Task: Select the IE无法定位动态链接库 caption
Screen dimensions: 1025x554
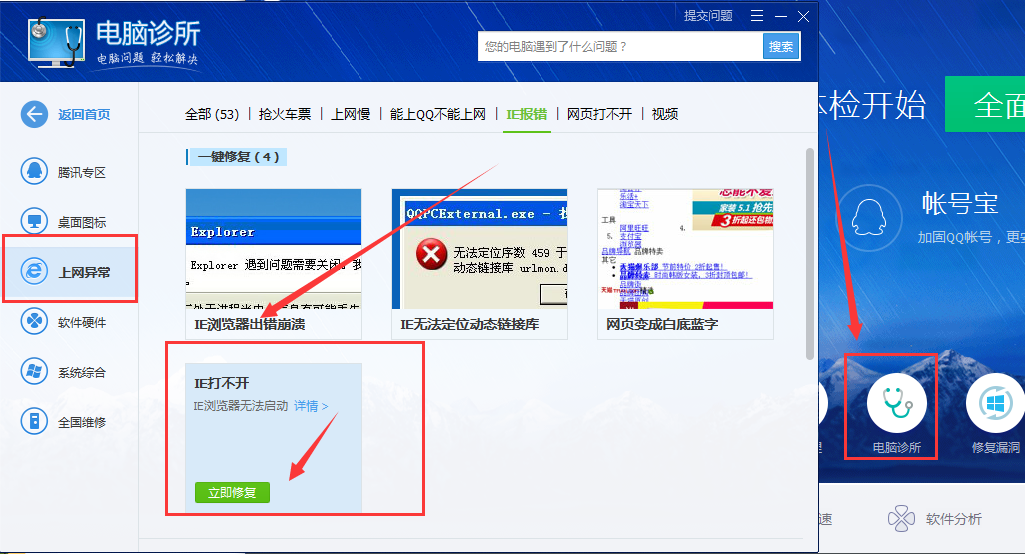Action: (469, 324)
